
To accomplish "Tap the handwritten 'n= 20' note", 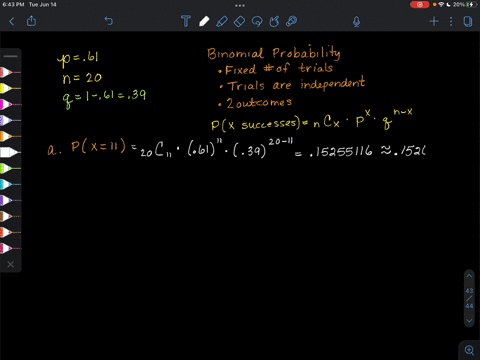I will click(82, 78).
